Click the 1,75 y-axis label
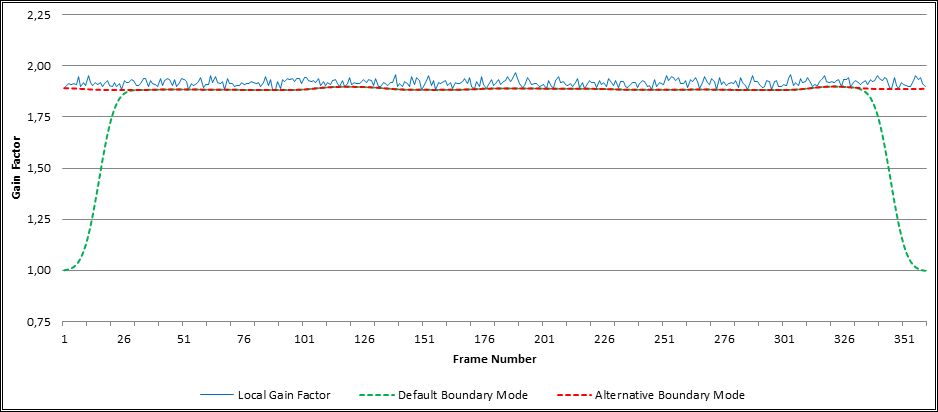 tap(39, 117)
